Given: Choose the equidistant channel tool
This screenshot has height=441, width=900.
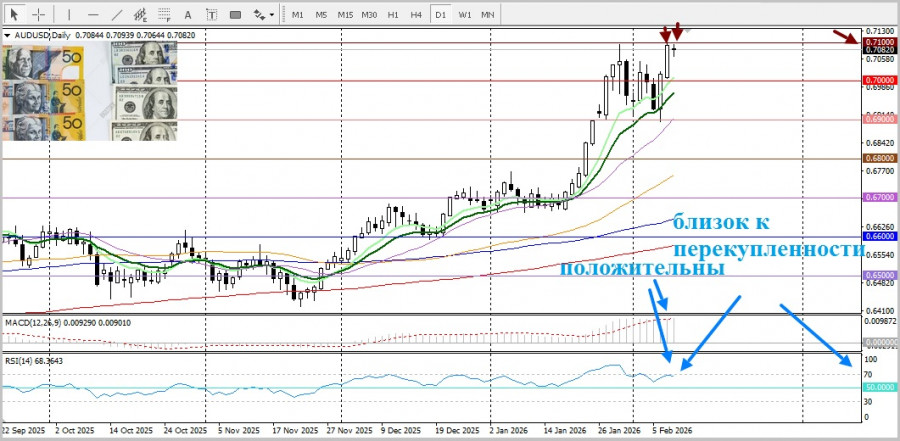Looking at the screenshot, I should [x=142, y=14].
